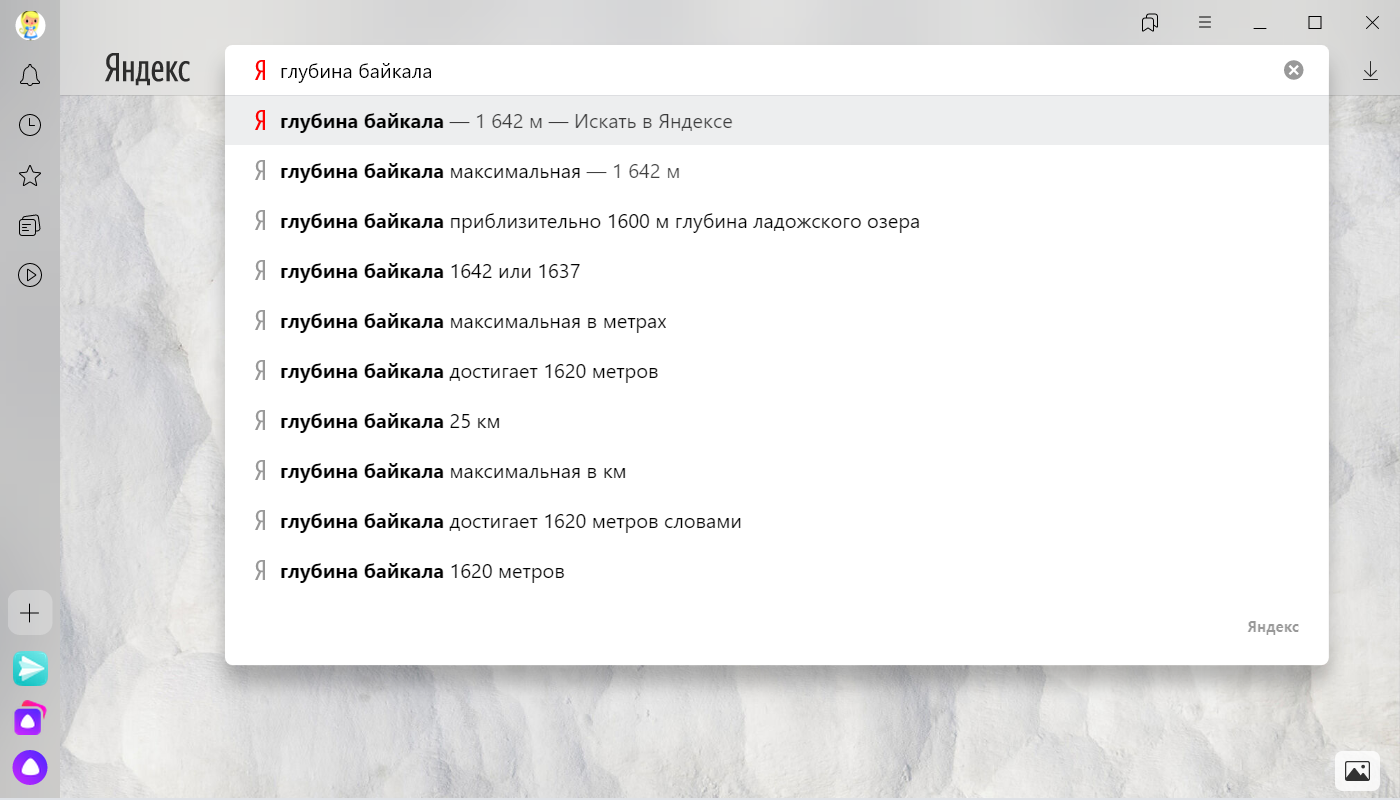
Task: Open the downloads arrow icon
Action: tap(1370, 71)
